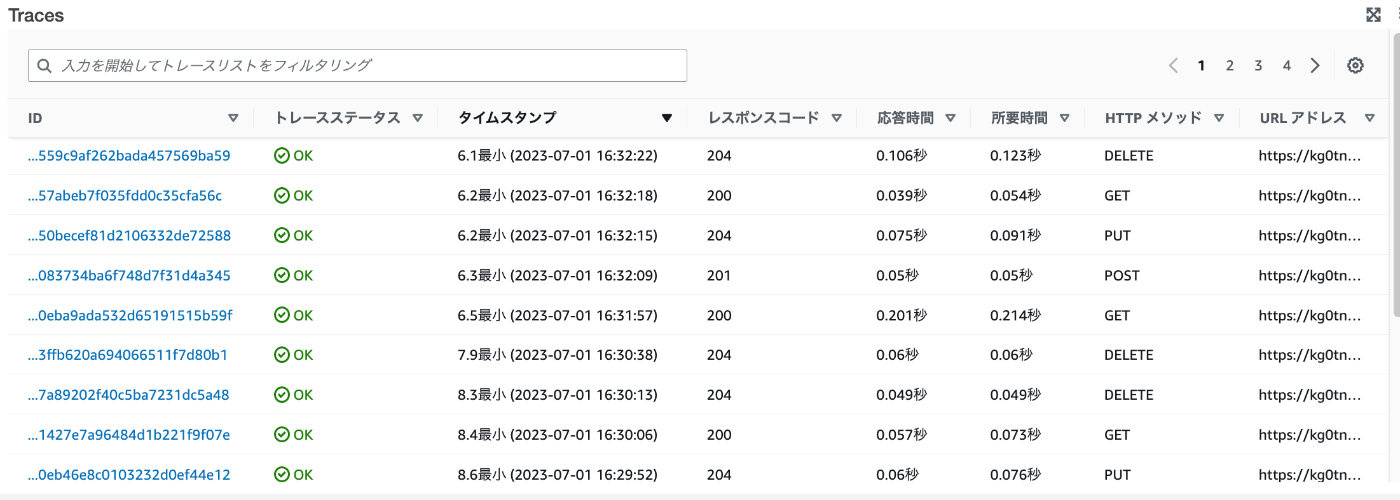This screenshot has width=1400, height=500.
Task: Expand the Traces panel to fullscreen
Action: 1374,14
